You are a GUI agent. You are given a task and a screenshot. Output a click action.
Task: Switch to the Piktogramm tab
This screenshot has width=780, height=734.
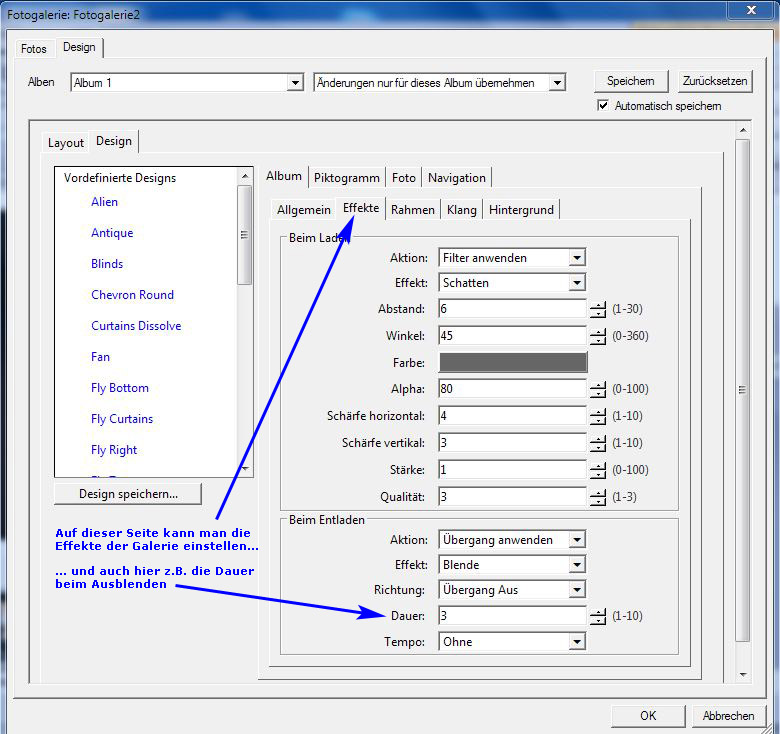click(346, 178)
